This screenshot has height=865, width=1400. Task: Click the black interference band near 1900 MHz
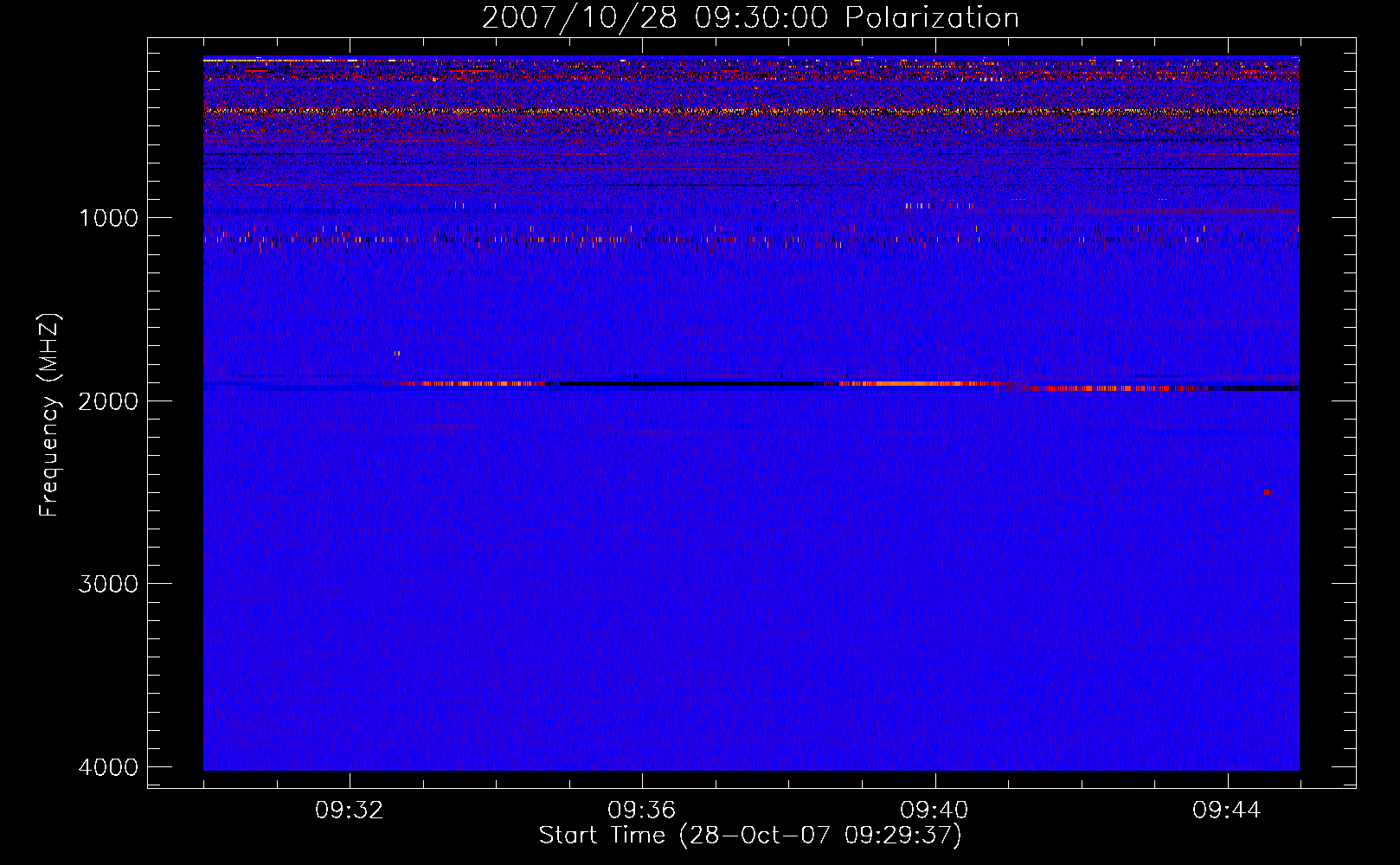coord(688,383)
